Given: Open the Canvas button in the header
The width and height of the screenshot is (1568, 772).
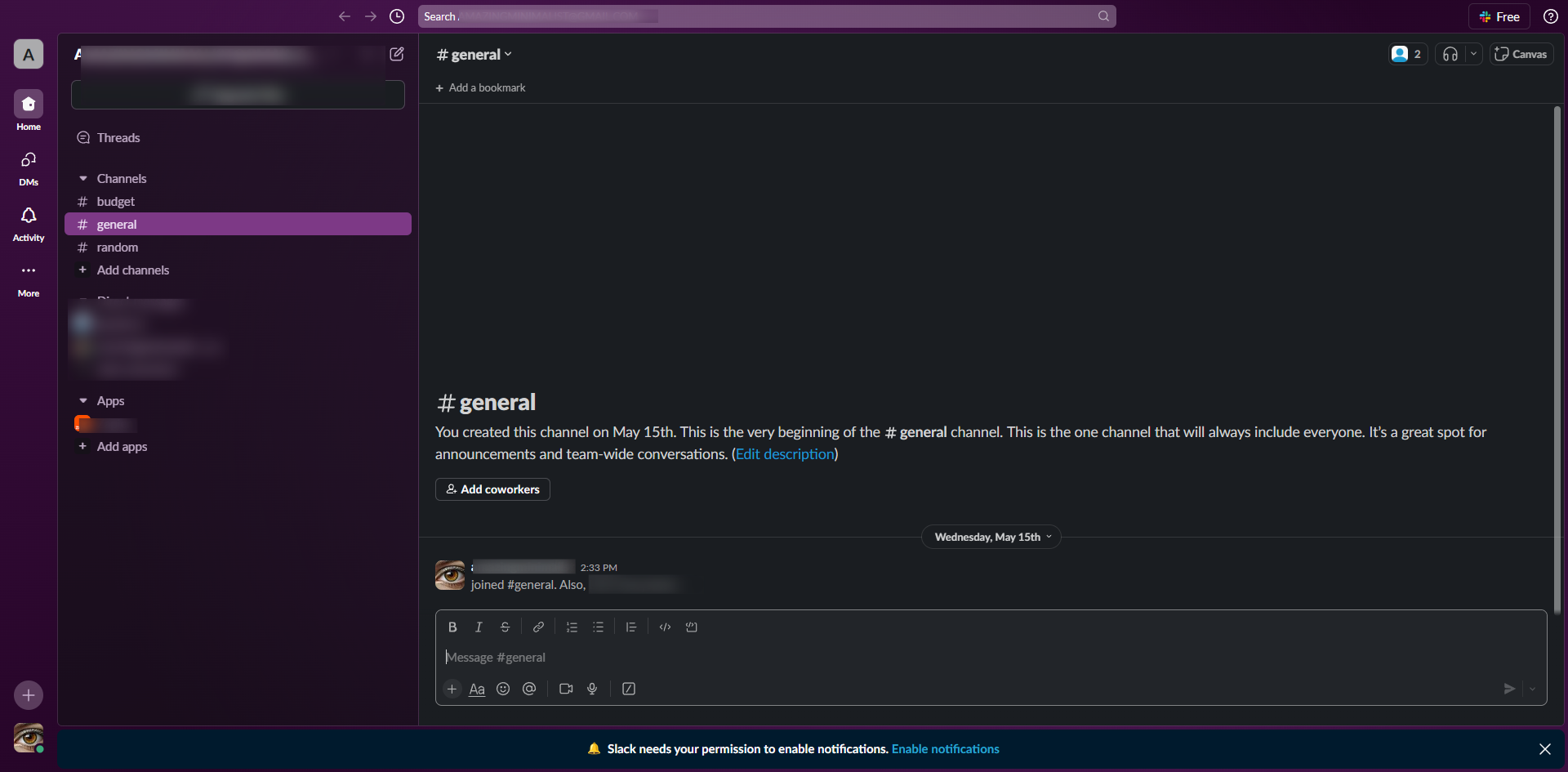Looking at the screenshot, I should [1521, 54].
